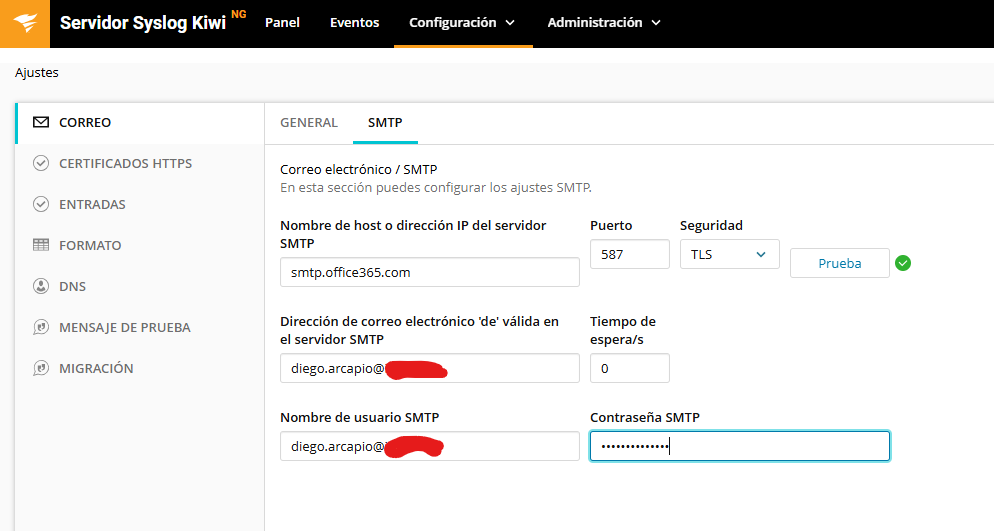Click the Certificados HTTPS checkmark icon
Screen dimensions: 994x531
coord(41,163)
